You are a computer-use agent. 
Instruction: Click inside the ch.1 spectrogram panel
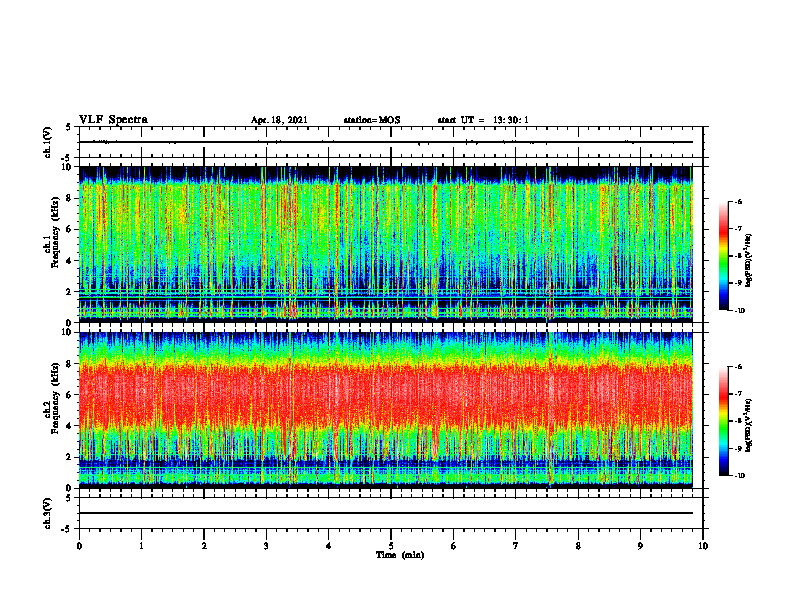(385, 244)
